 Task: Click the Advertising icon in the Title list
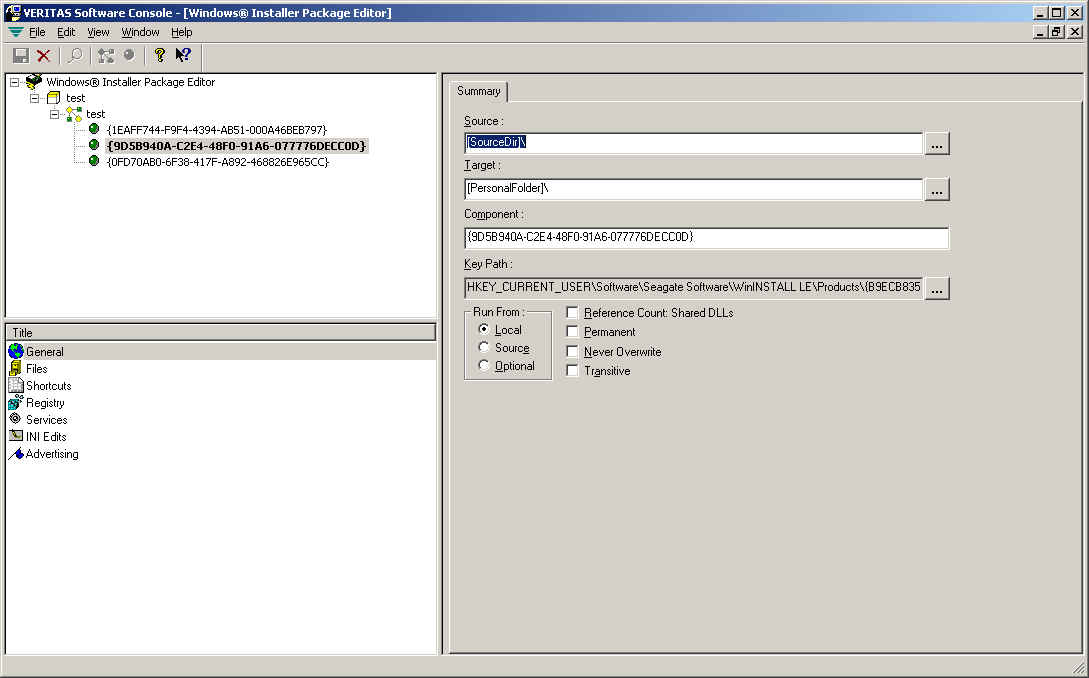tap(15, 454)
